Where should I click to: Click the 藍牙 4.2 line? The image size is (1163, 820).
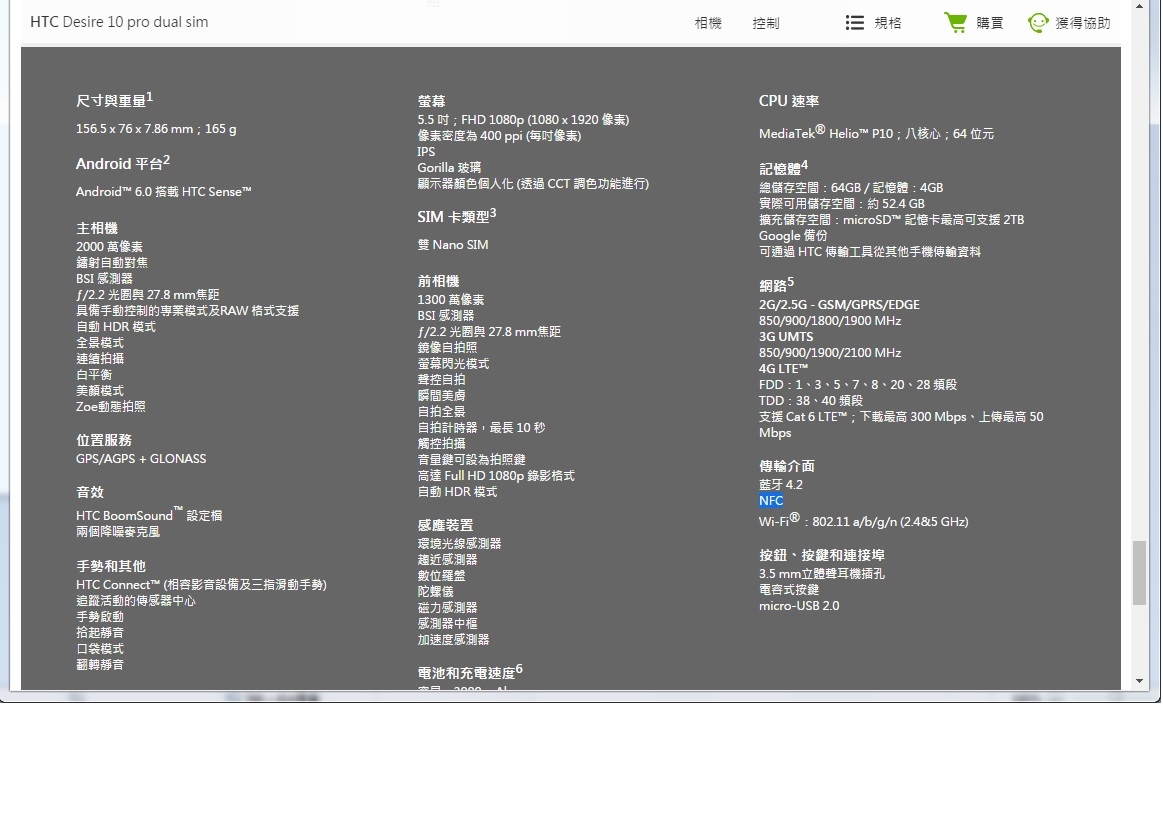[x=780, y=485]
